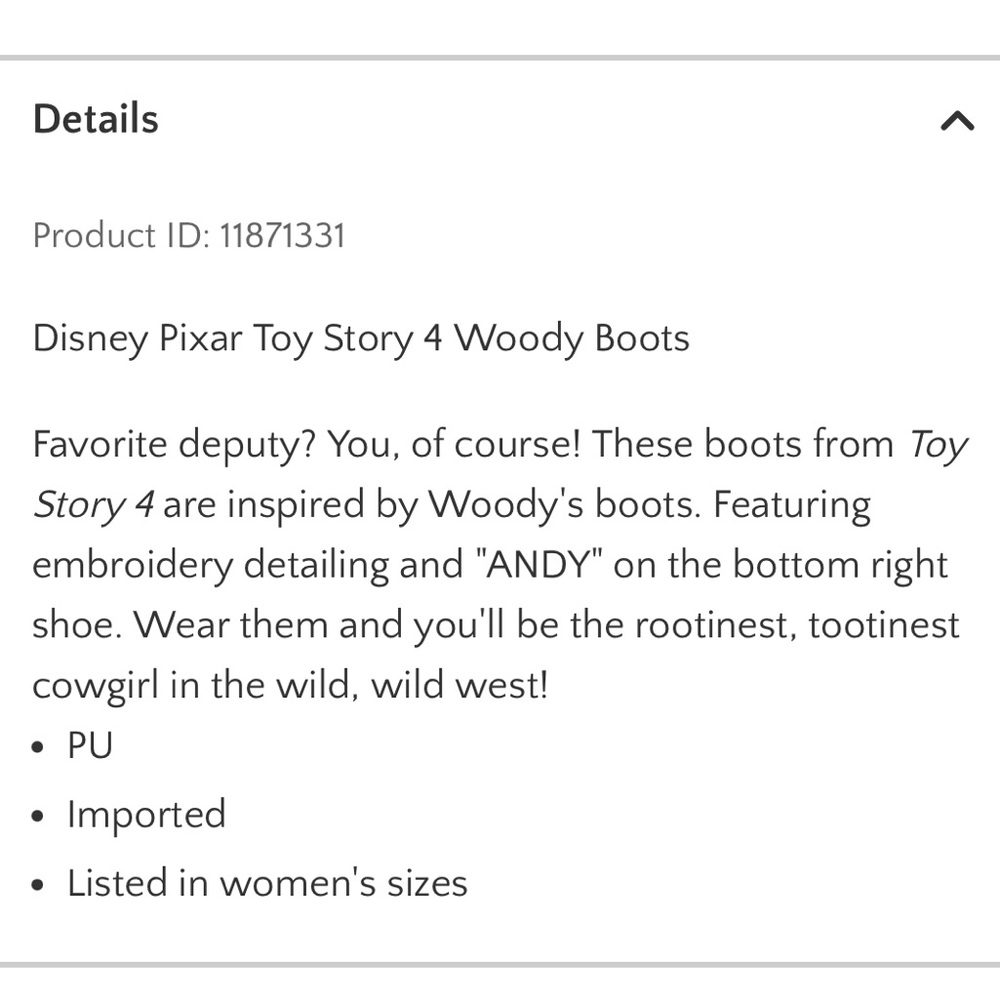Click the bullet point beside Imported

39,816
